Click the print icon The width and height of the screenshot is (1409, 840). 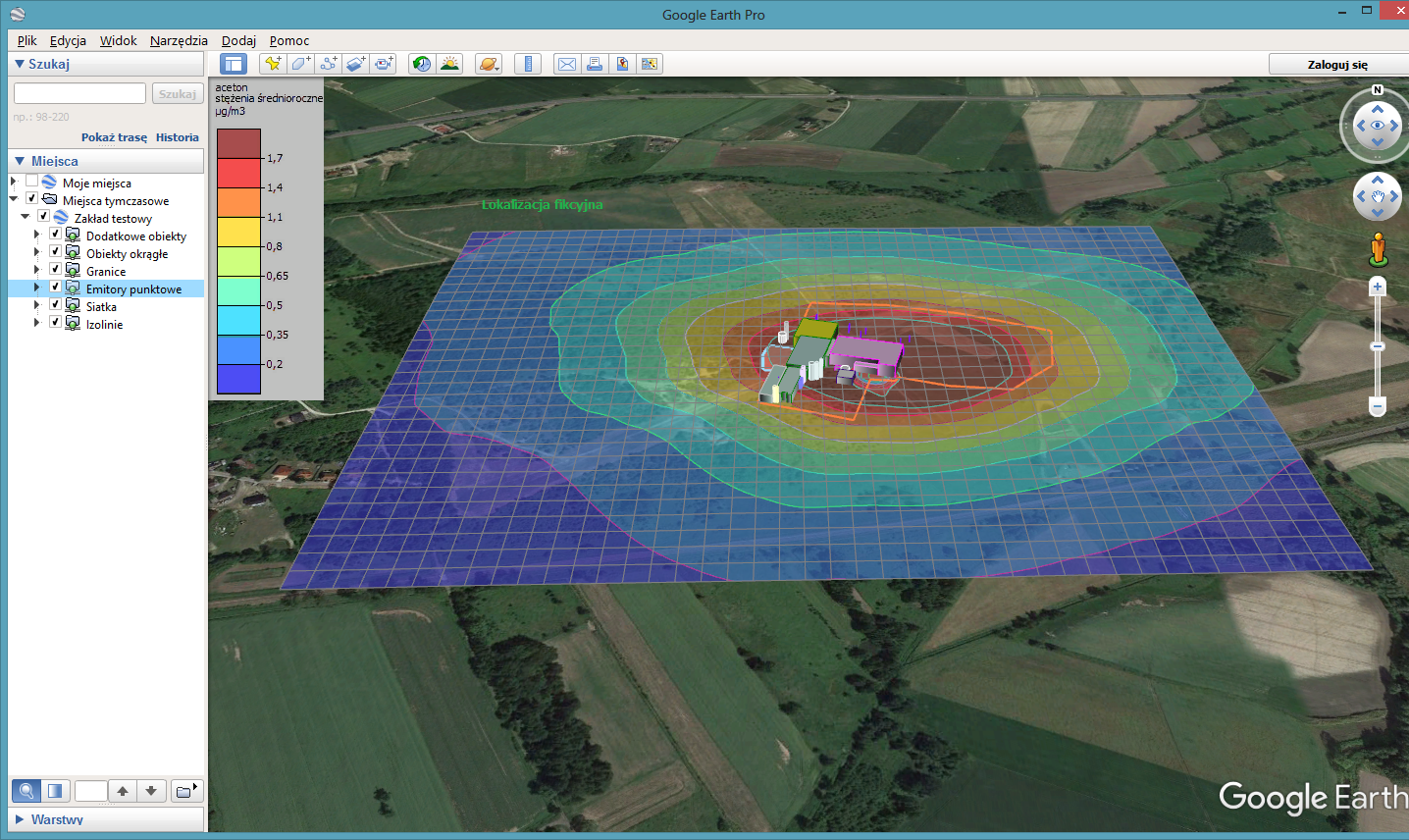595,64
